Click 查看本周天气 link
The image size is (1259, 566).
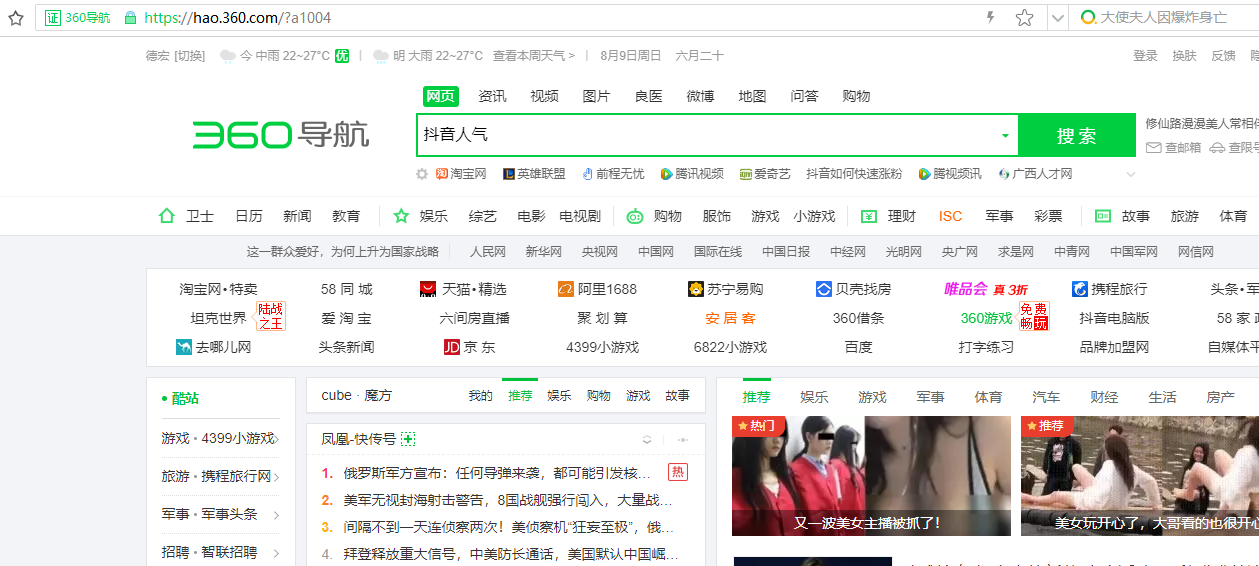tap(534, 56)
